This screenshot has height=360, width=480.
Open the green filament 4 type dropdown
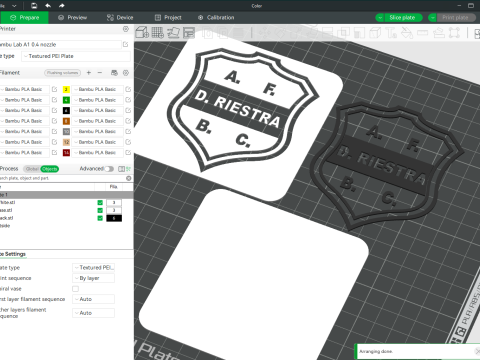[97, 100]
